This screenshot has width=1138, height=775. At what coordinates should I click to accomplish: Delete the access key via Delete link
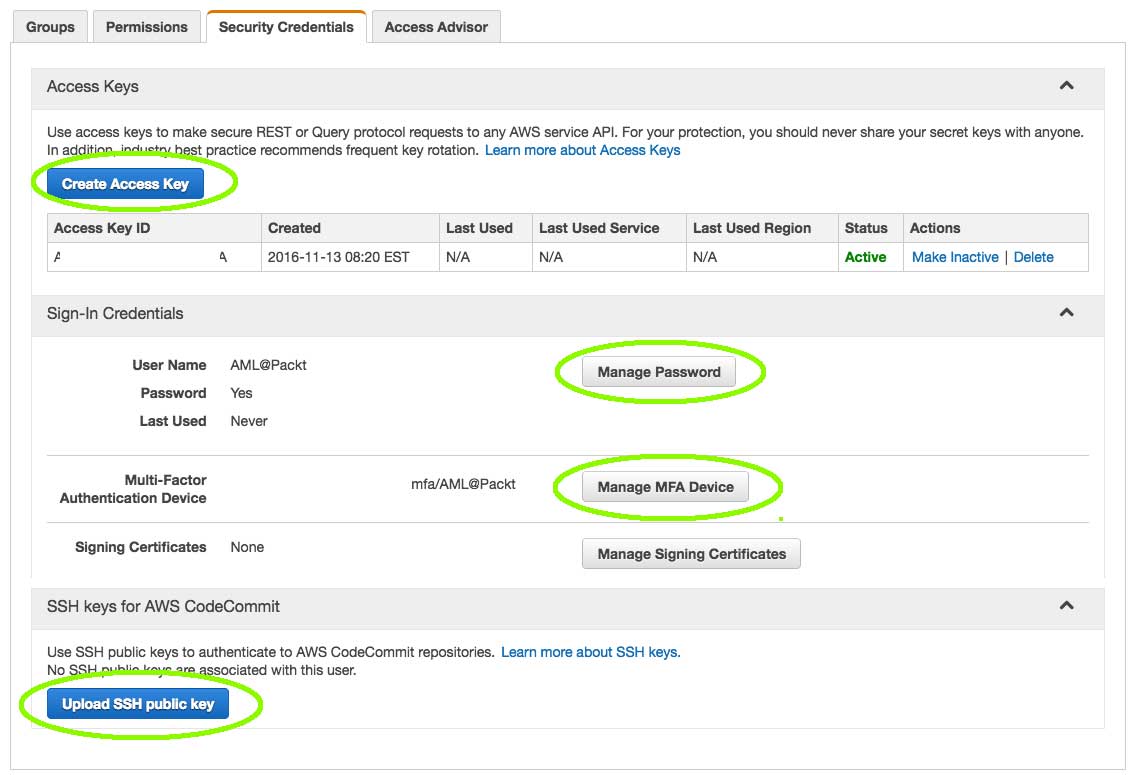(1033, 257)
